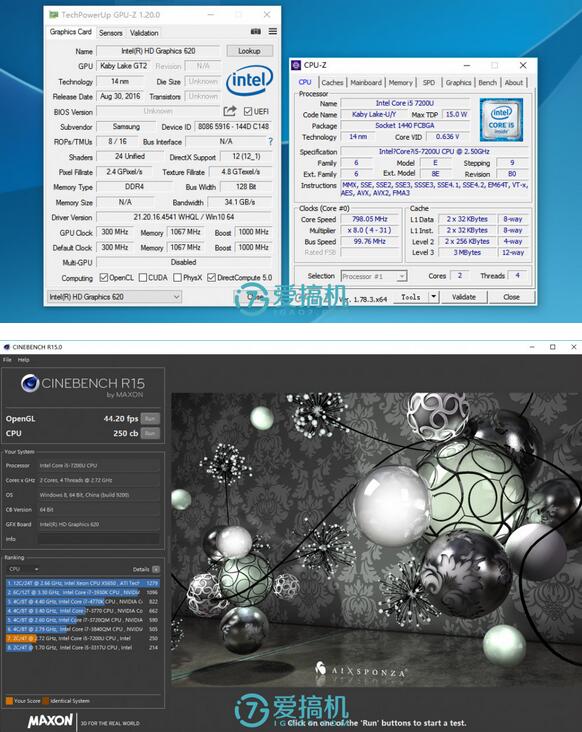The width and height of the screenshot is (582, 732).
Task: Switch to the Graphics tab in CPU-Z
Action: (x=458, y=82)
